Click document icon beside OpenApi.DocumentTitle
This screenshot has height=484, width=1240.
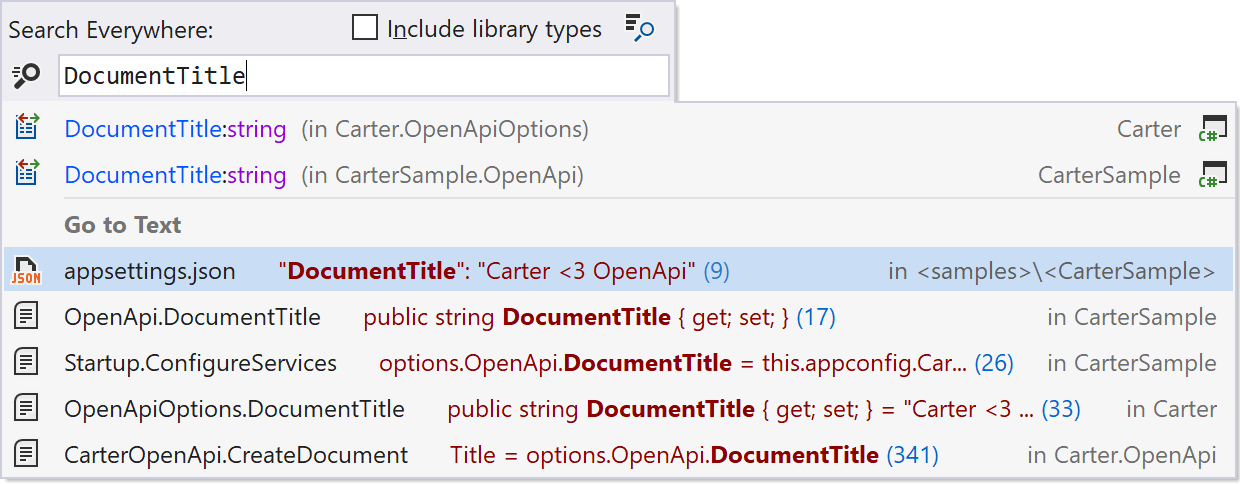(27, 317)
